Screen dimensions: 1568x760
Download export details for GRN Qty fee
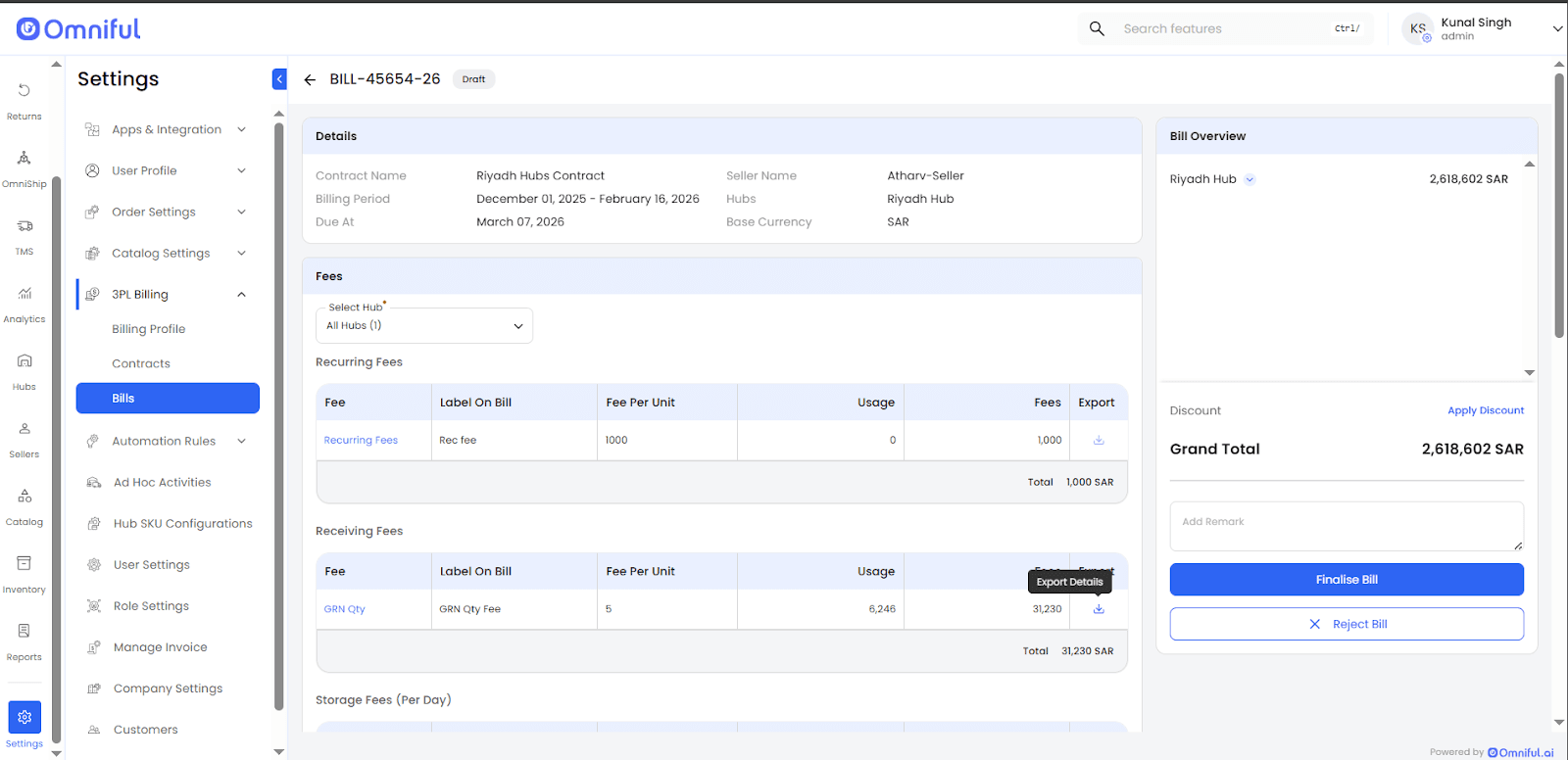(1099, 609)
